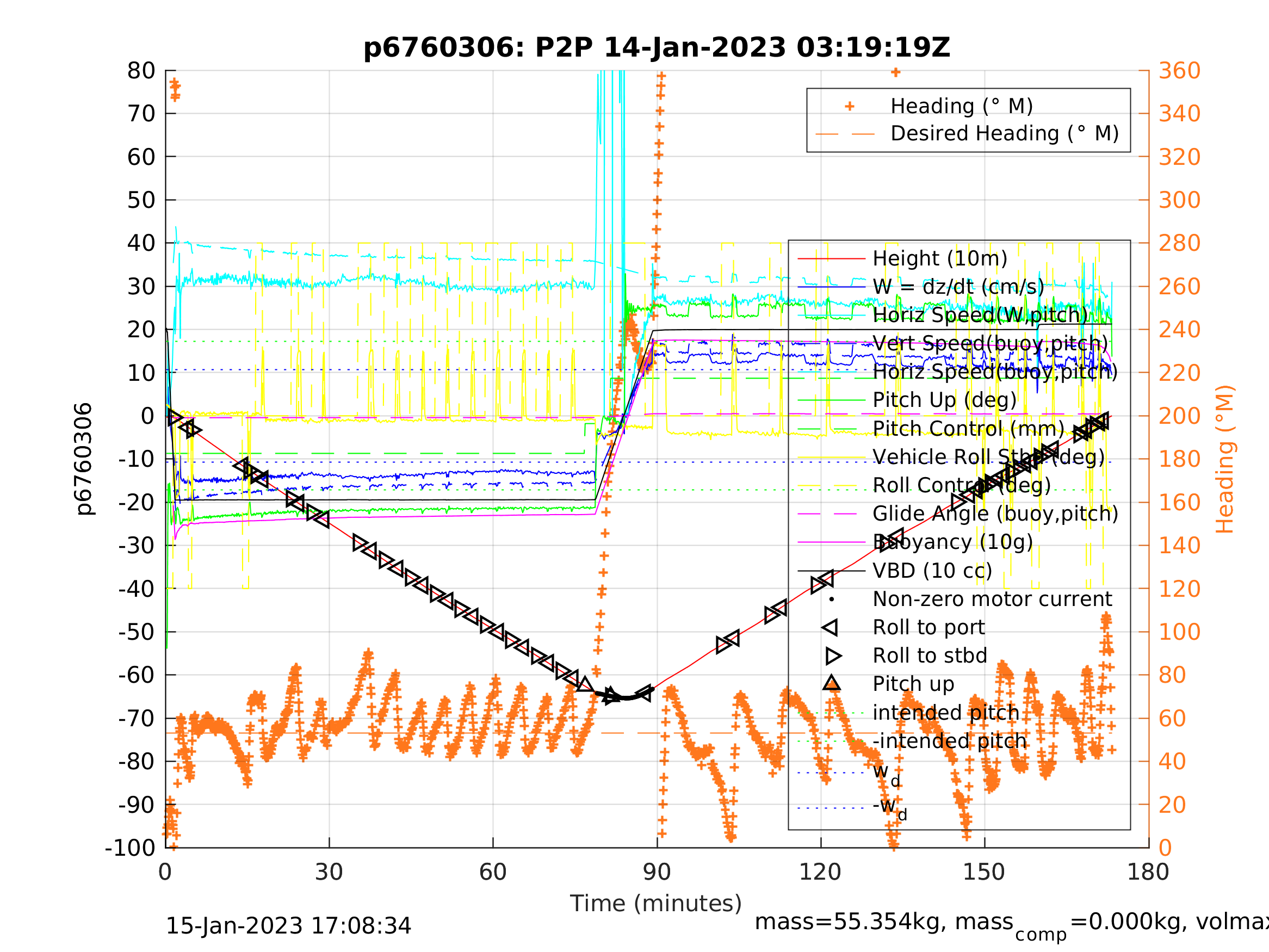Screen dimensions: 1269x952
Task: Click the 150 tick label on time axis
Action: [x=984, y=872]
